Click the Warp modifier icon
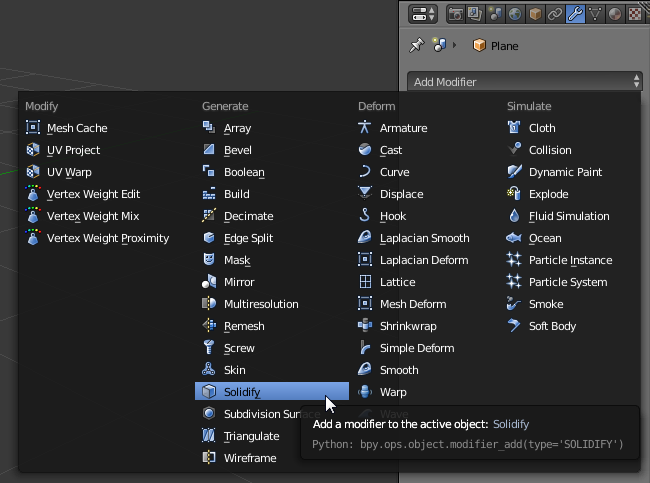 point(365,391)
